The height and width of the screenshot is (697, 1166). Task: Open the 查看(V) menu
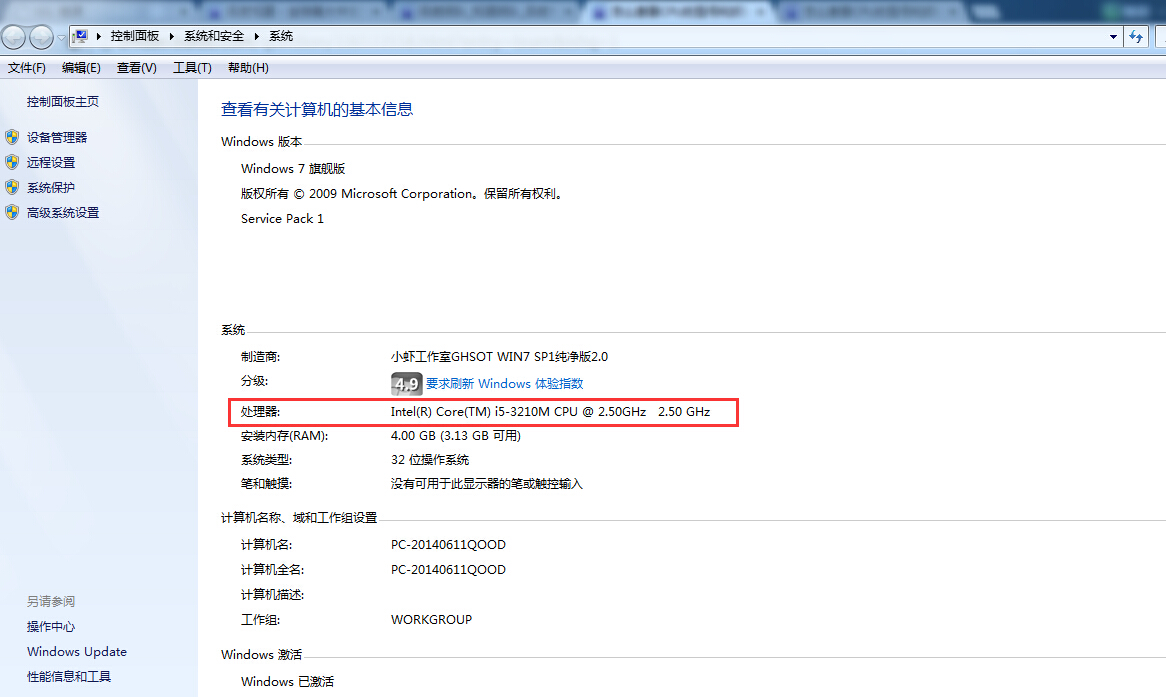(x=137, y=68)
